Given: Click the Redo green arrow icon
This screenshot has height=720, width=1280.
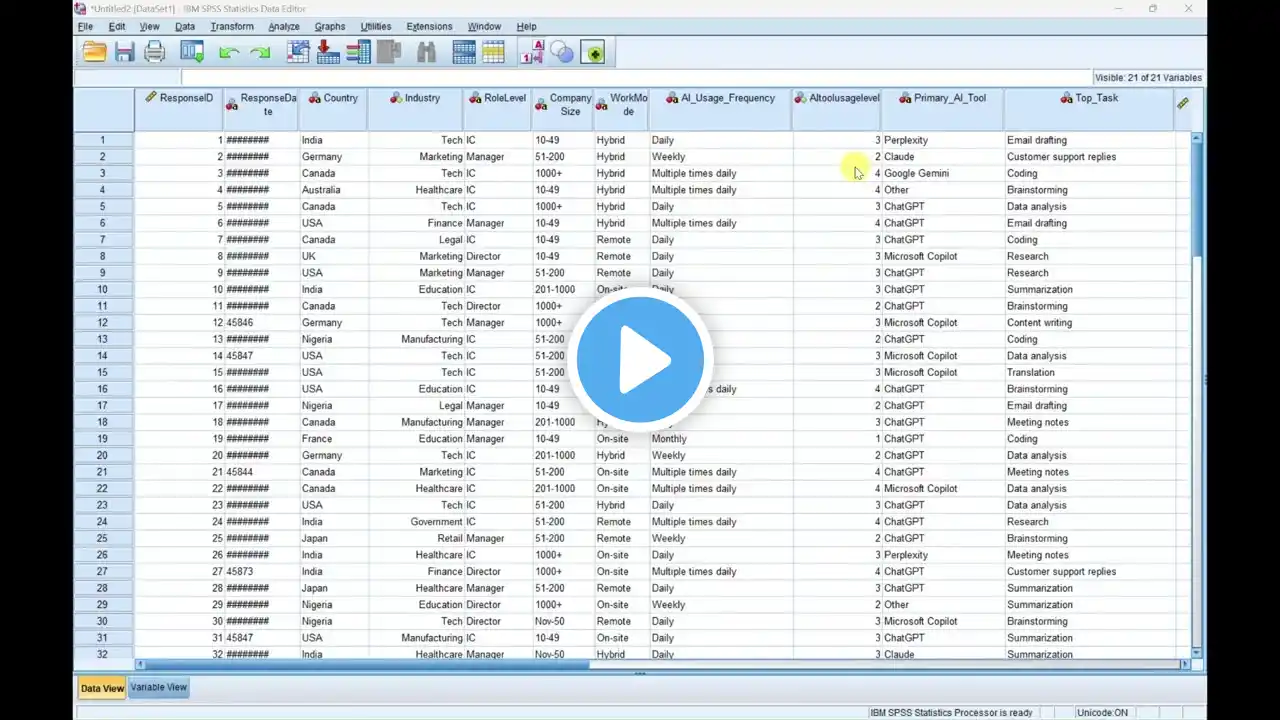Looking at the screenshot, I should 260,52.
